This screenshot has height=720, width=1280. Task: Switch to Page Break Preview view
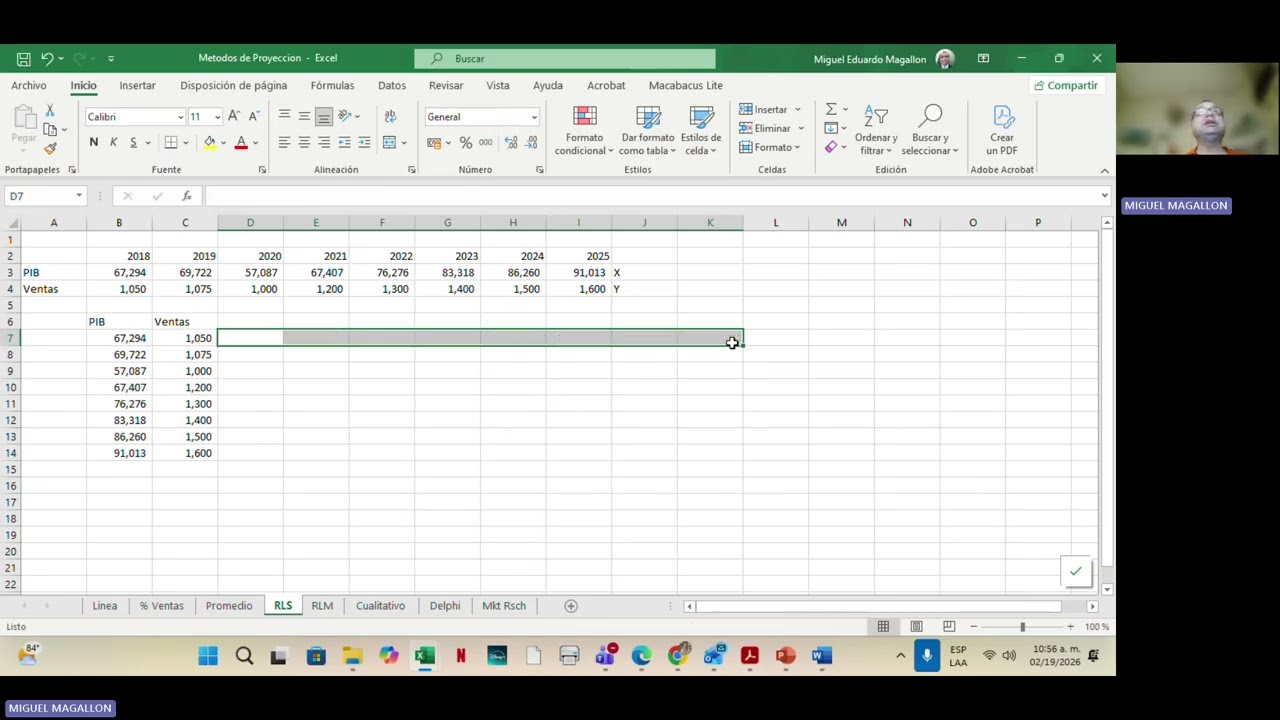click(949, 627)
